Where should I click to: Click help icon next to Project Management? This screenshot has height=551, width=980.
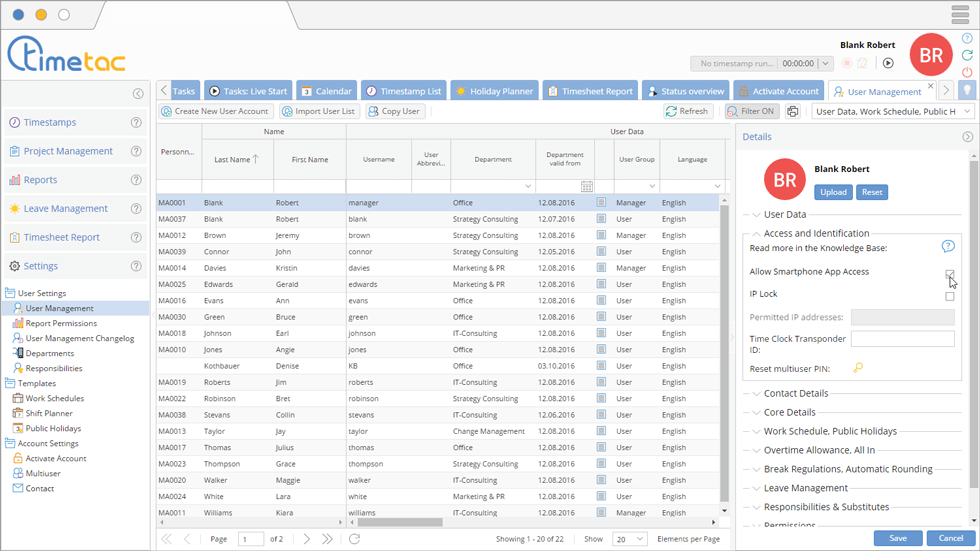click(x=136, y=152)
